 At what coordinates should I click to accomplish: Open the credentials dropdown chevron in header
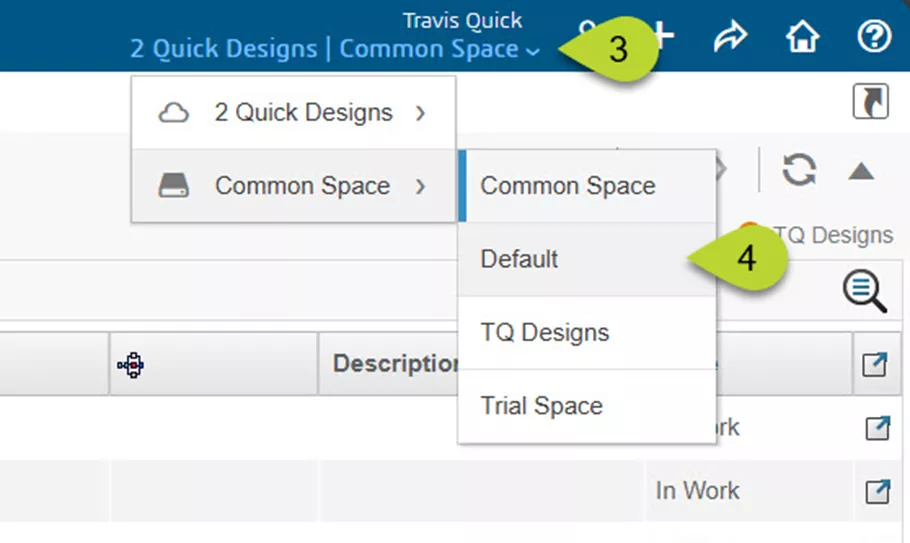[533, 51]
